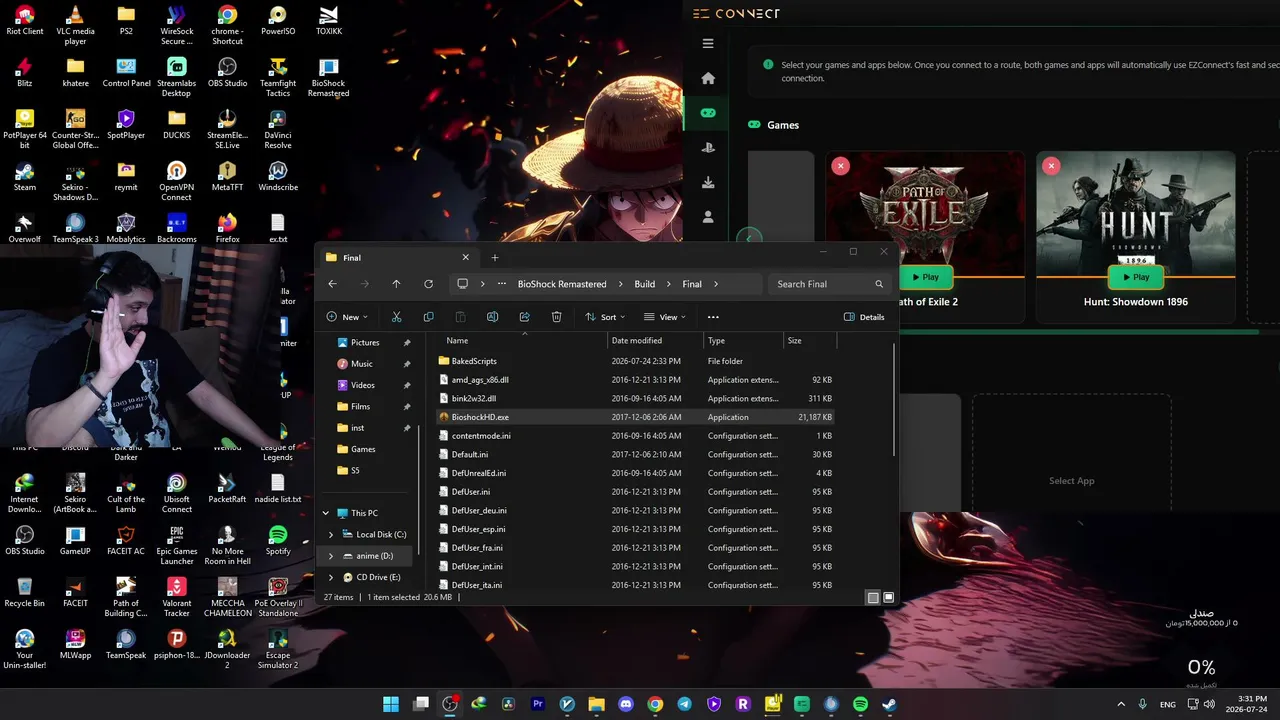Open the EZConnect games section
The width and height of the screenshot is (1280, 720).
[708, 113]
